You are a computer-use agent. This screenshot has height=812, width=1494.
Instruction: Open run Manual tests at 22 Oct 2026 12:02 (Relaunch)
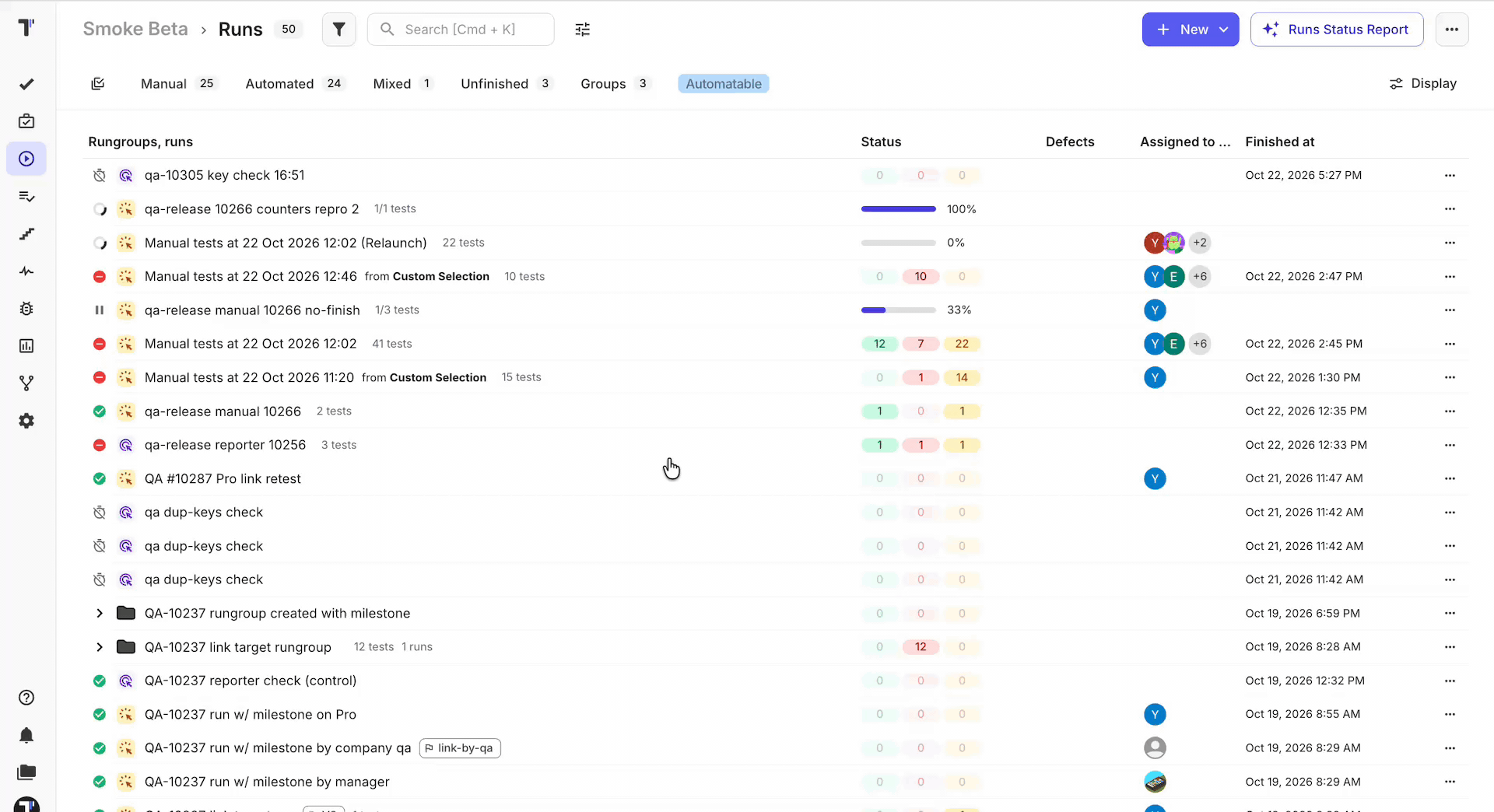(x=286, y=243)
